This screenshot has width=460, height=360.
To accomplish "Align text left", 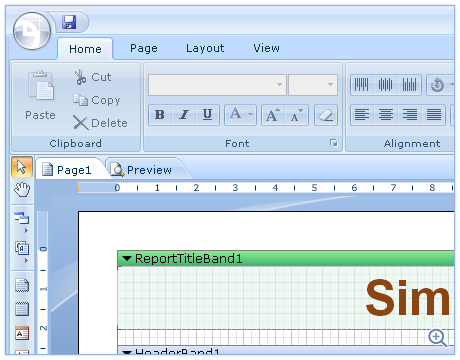I will [362, 115].
